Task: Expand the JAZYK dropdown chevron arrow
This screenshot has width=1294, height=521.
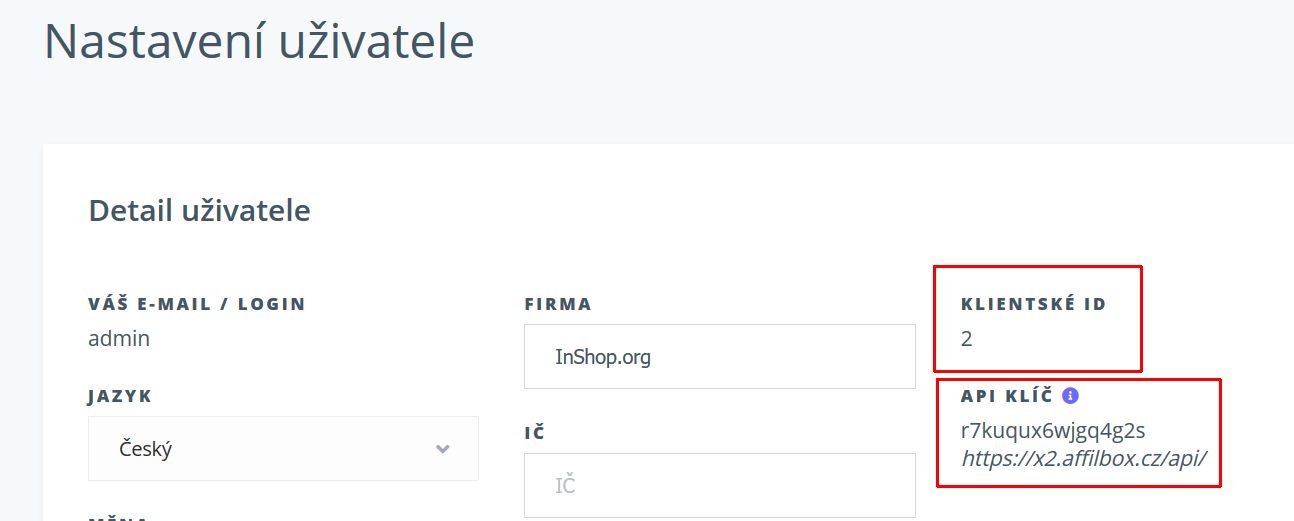Action: (443, 449)
